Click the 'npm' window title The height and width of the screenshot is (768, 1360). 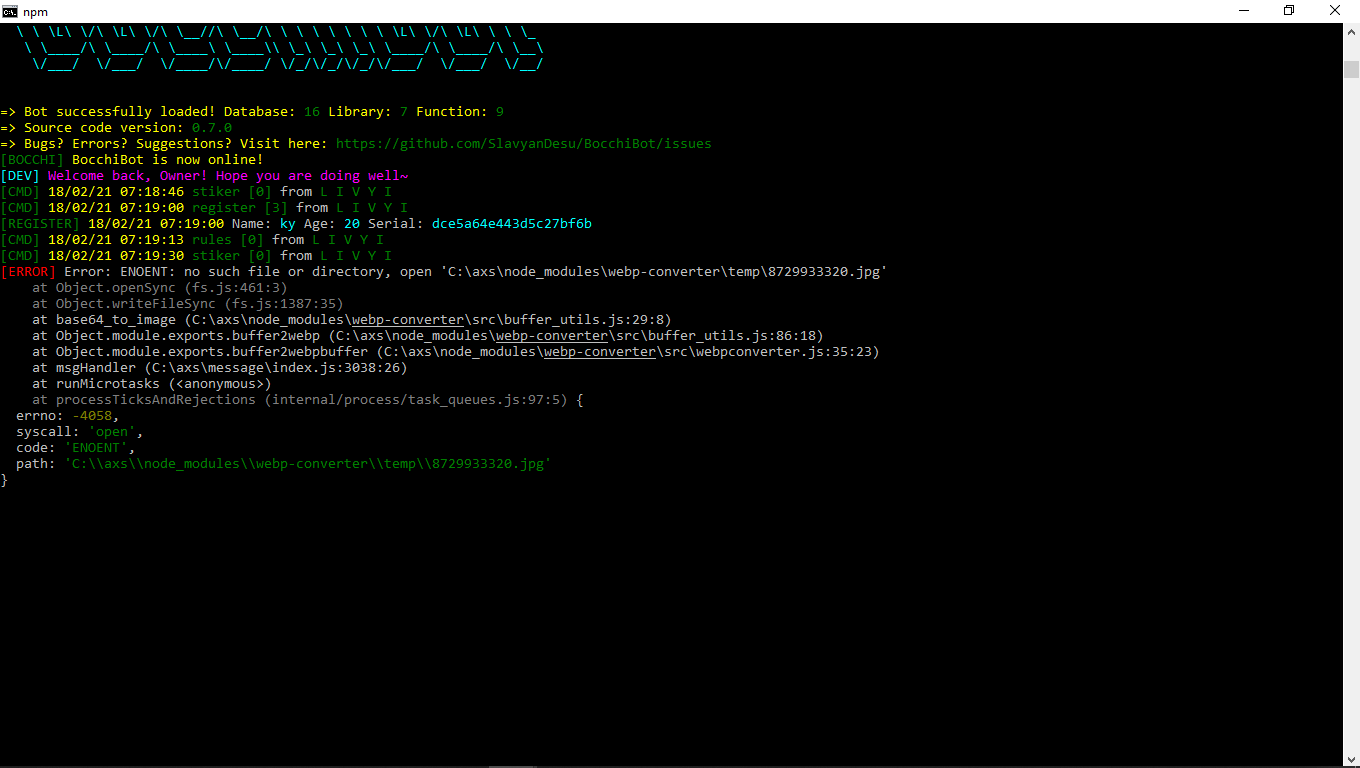pos(35,11)
